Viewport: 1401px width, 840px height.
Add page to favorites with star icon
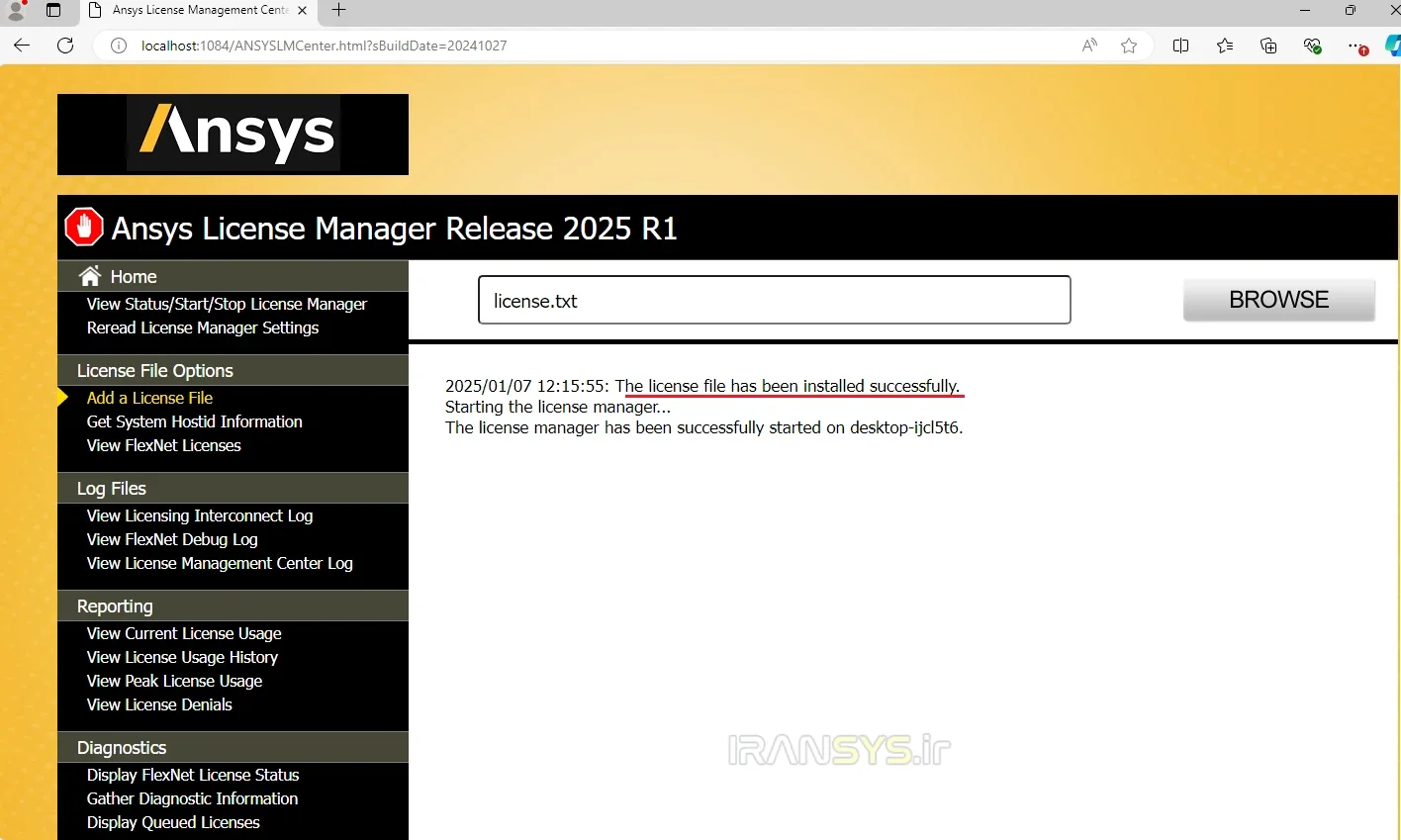pyautogui.click(x=1129, y=46)
